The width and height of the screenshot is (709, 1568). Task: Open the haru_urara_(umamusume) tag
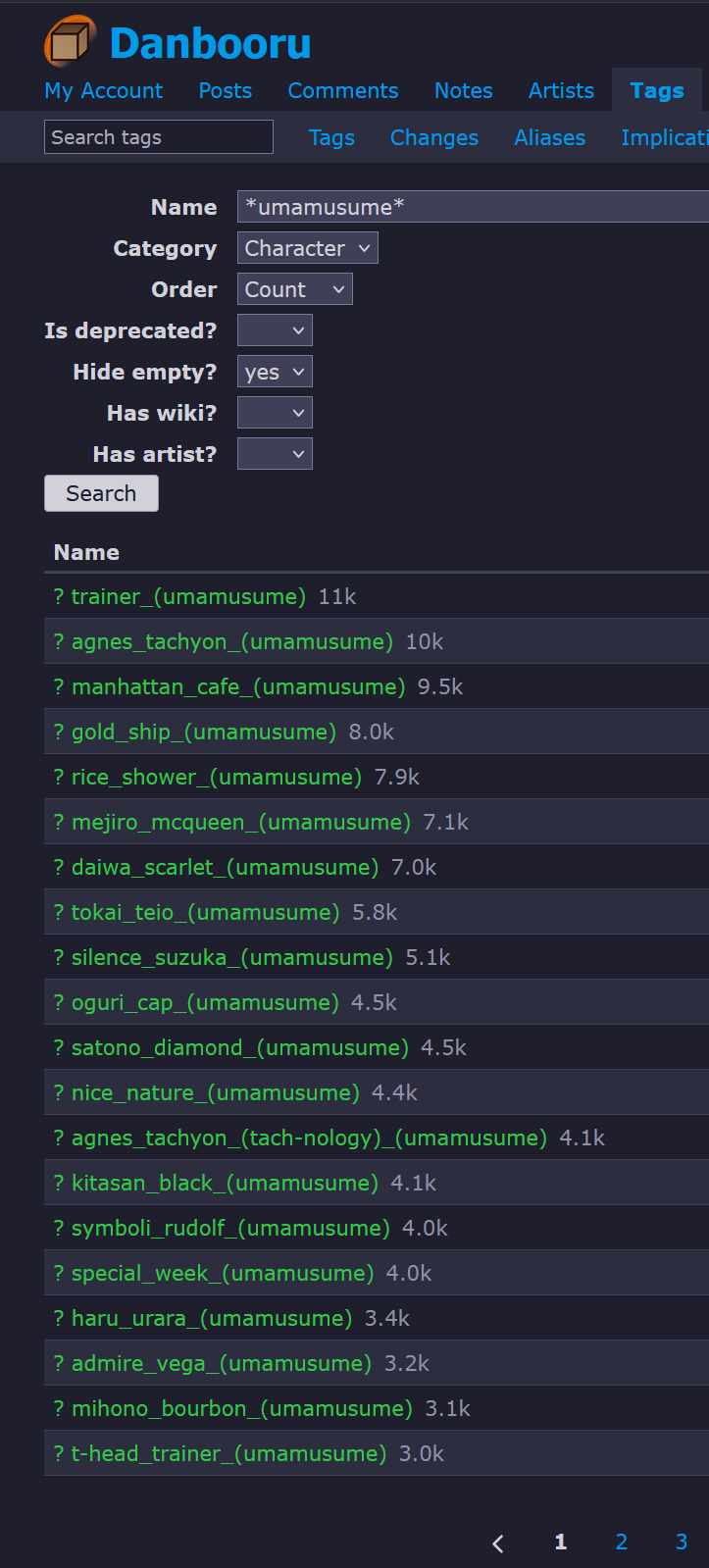(212, 1318)
